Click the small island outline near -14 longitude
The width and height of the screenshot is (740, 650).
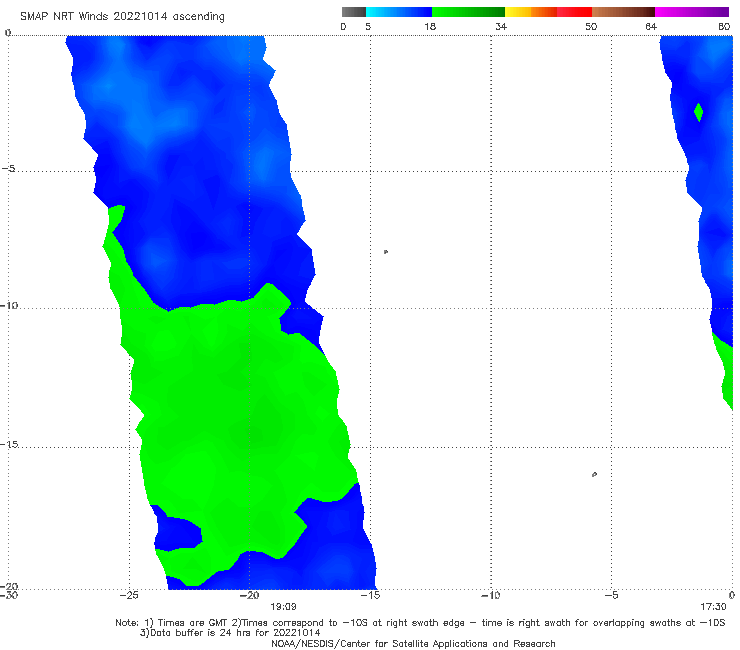click(x=386, y=252)
